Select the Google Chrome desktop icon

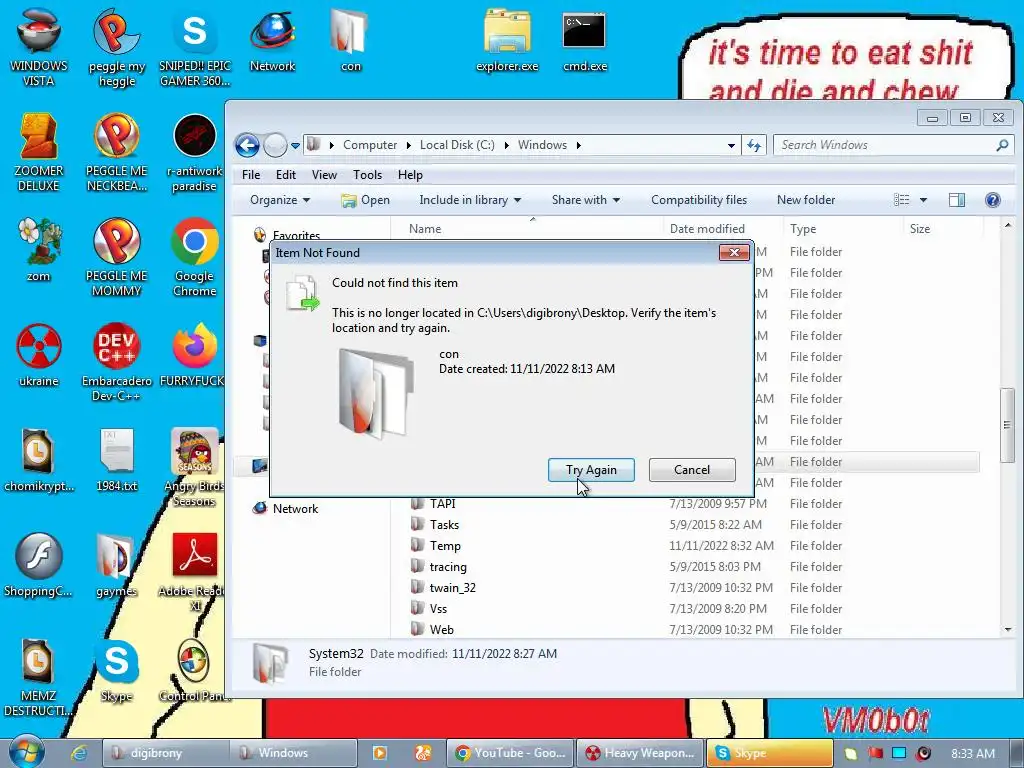195,257
